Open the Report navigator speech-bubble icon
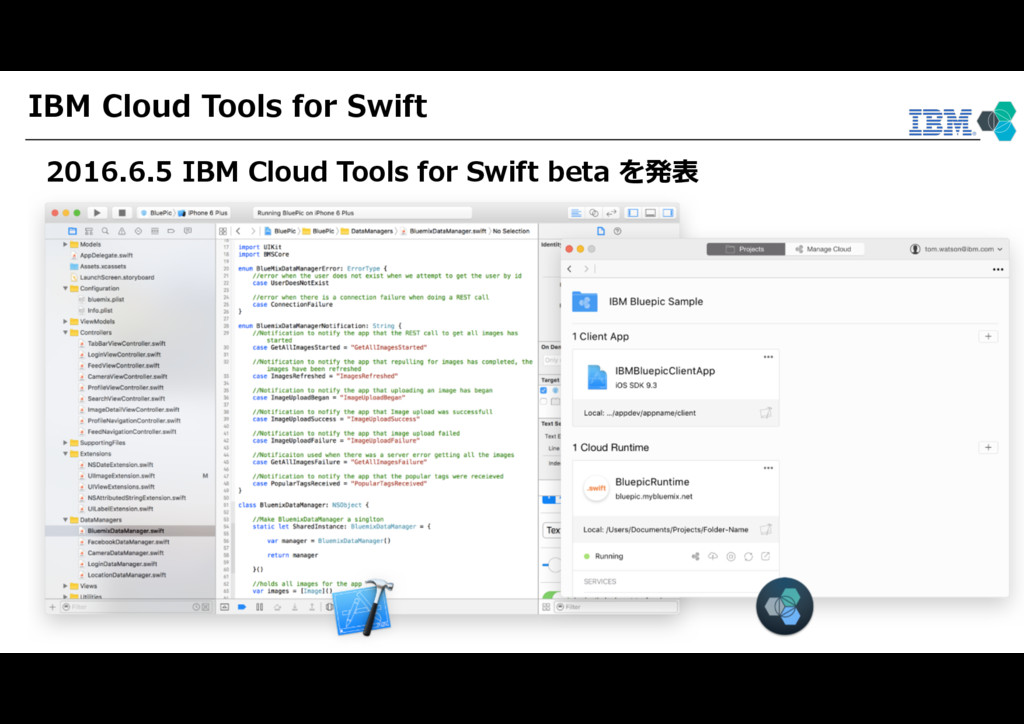This screenshot has width=1024, height=724. point(188,231)
